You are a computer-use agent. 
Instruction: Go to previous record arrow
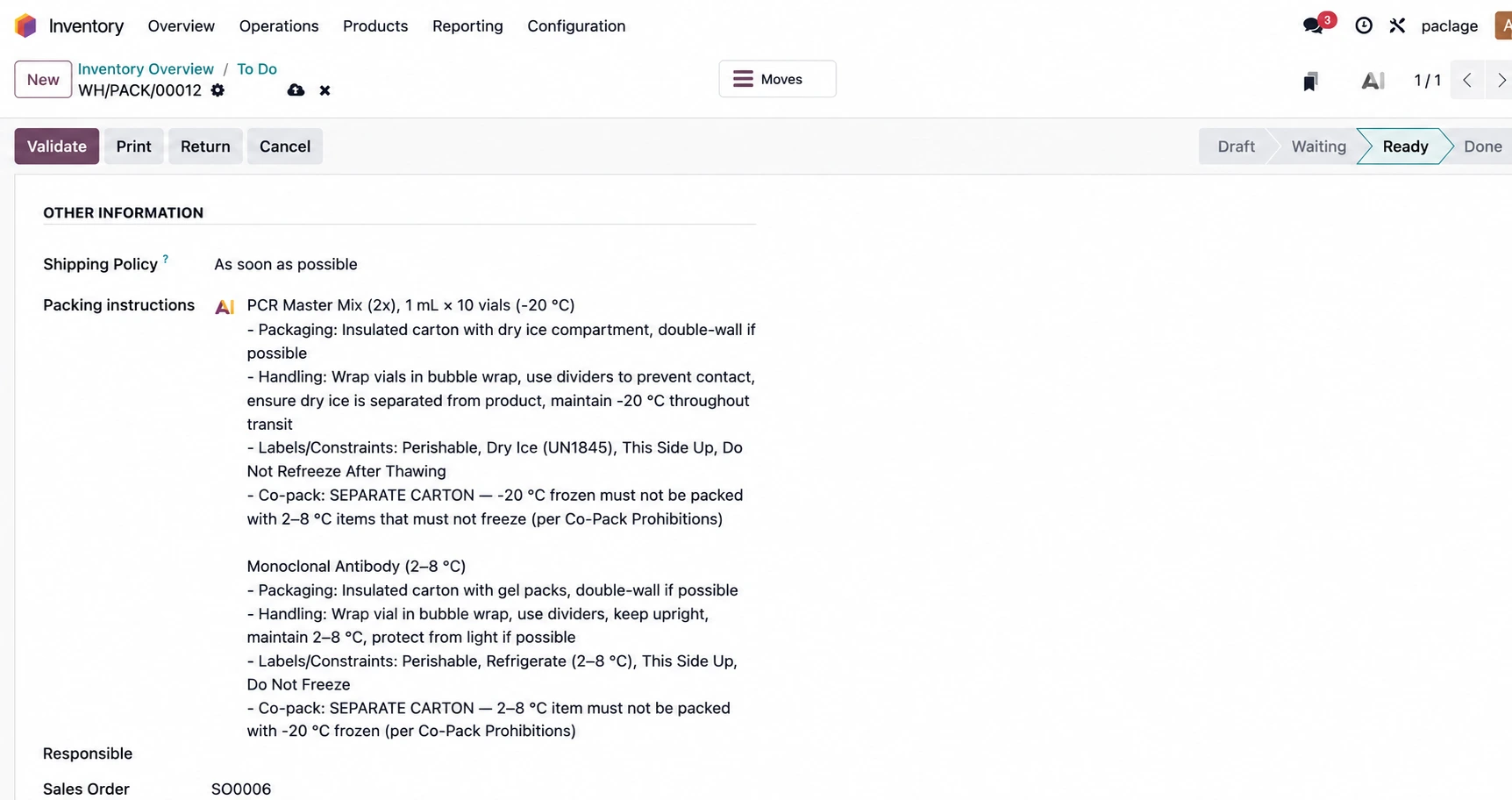pyautogui.click(x=1467, y=80)
